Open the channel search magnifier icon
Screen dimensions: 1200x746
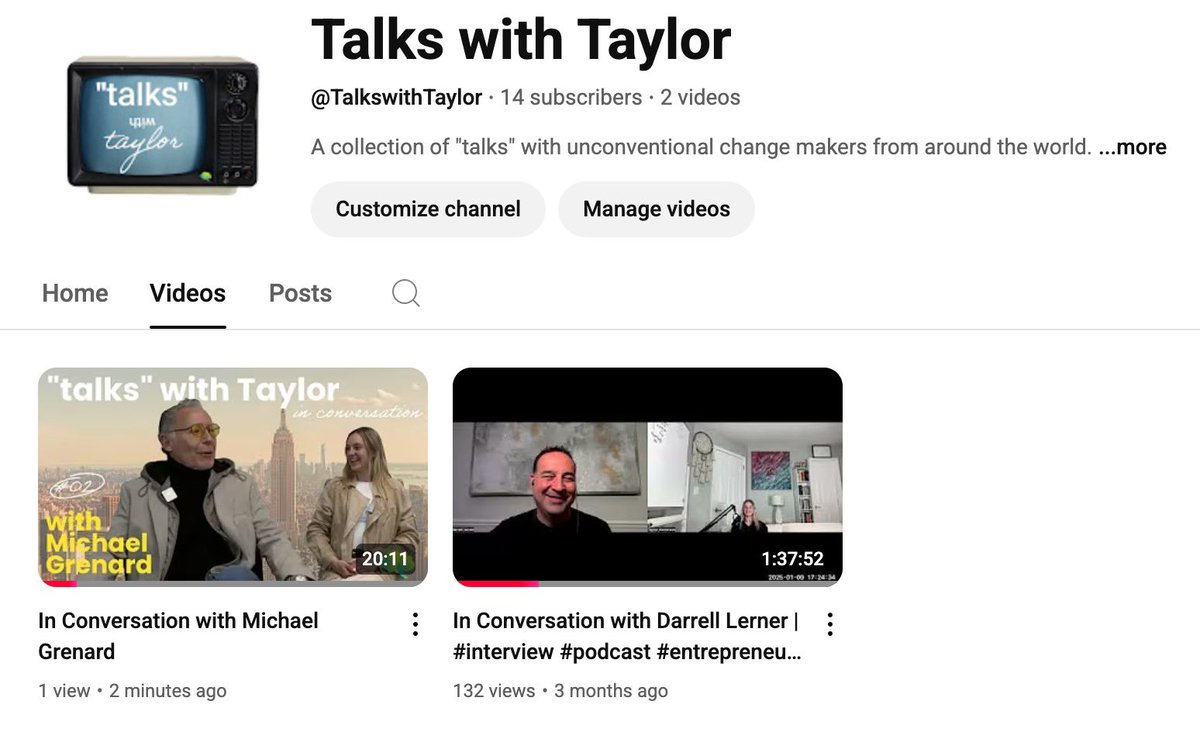click(406, 293)
